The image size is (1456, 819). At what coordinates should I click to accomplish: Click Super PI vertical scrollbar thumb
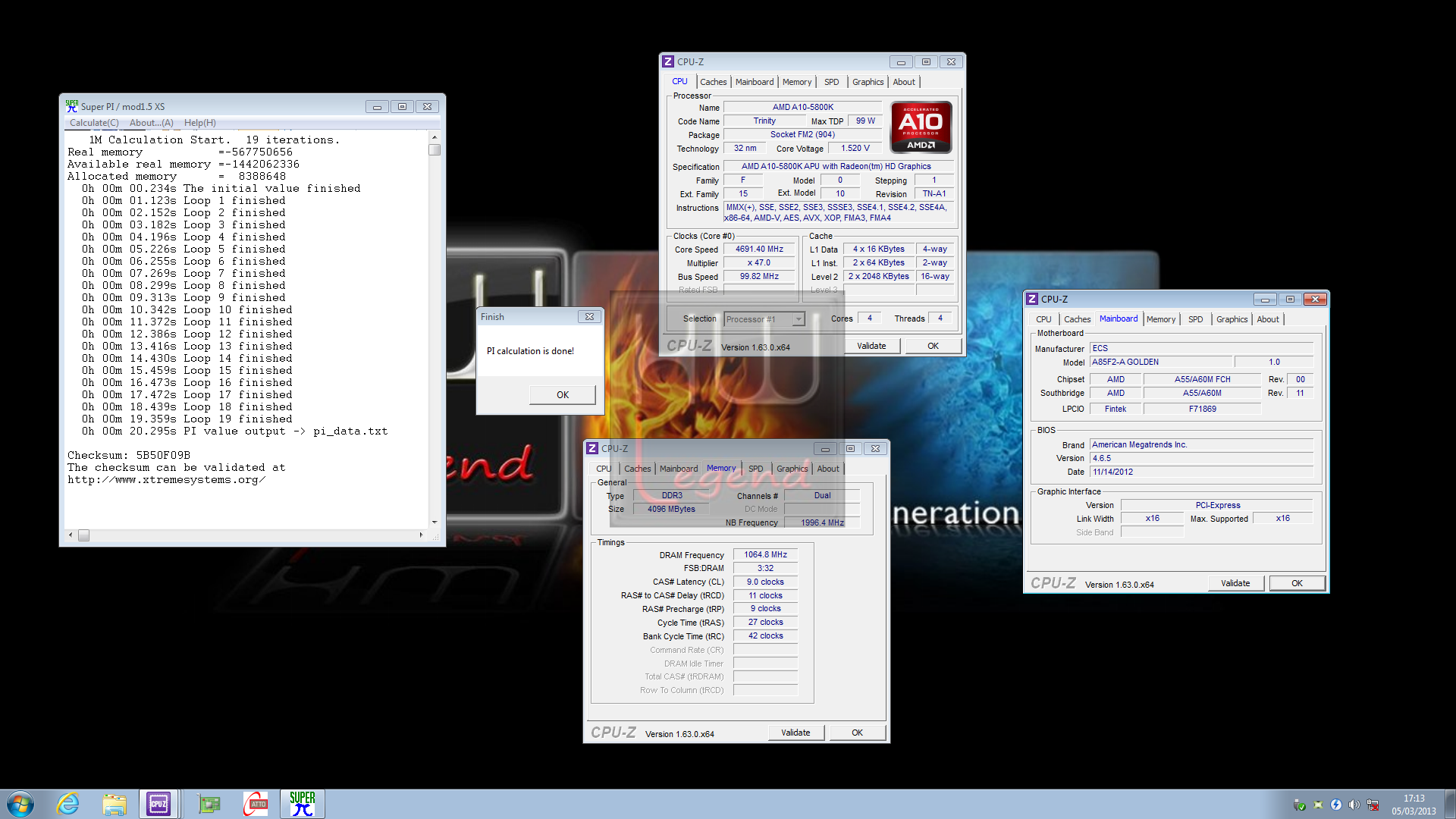pos(435,150)
